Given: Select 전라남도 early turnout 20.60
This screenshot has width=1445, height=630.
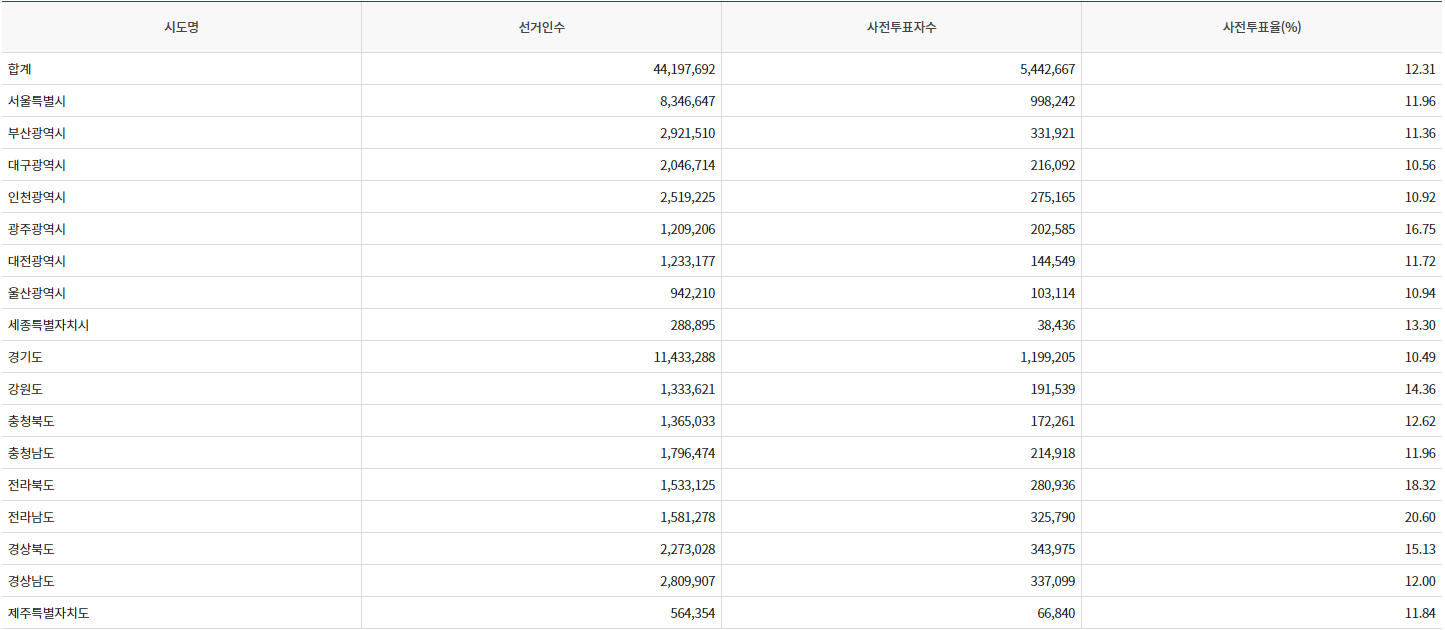Looking at the screenshot, I should (1419, 517).
